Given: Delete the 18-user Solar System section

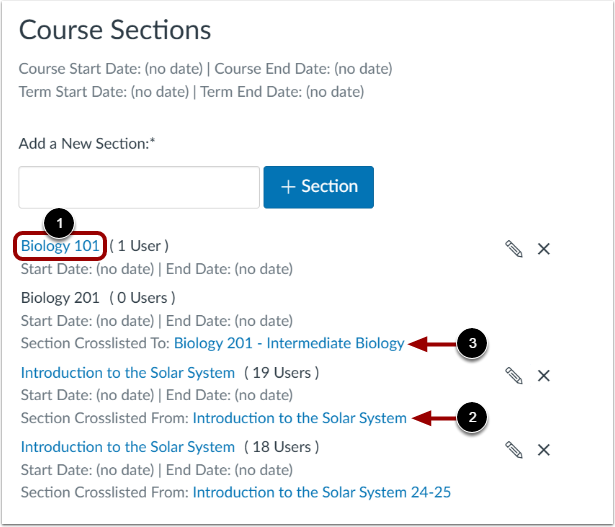Looking at the screenshot, I should point(544,449).
